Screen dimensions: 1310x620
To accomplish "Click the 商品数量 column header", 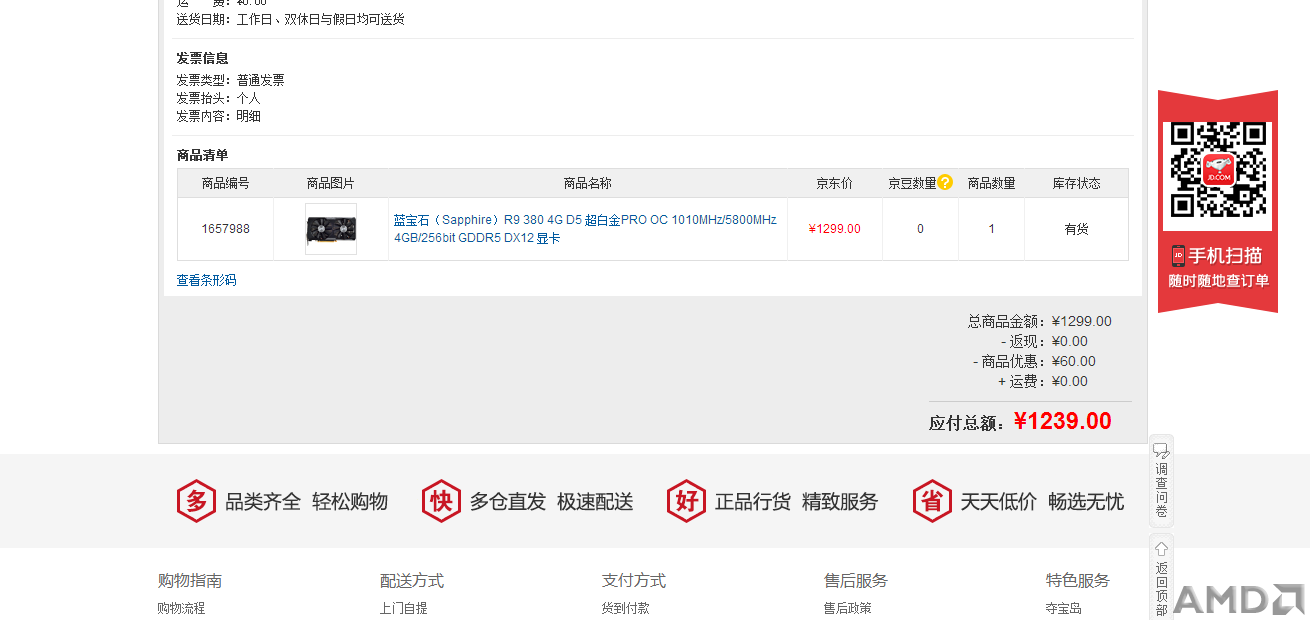I will (992, 183).
